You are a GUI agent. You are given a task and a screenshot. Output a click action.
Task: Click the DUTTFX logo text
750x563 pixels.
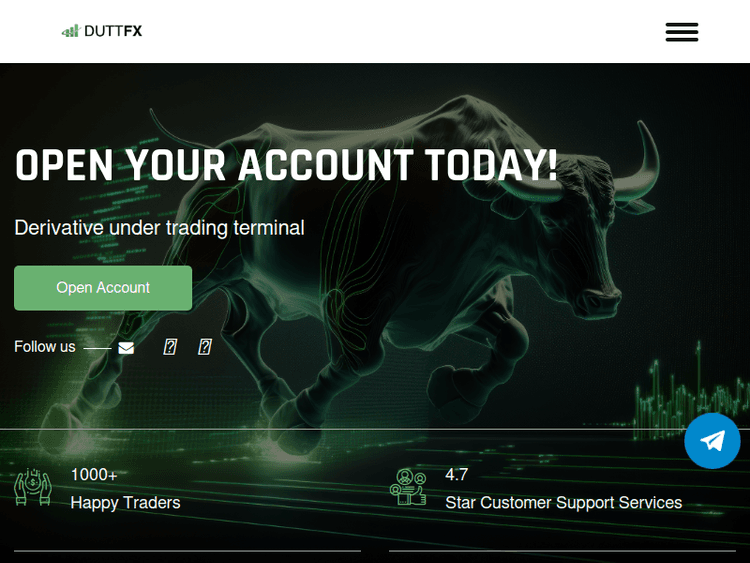[113, 31]
